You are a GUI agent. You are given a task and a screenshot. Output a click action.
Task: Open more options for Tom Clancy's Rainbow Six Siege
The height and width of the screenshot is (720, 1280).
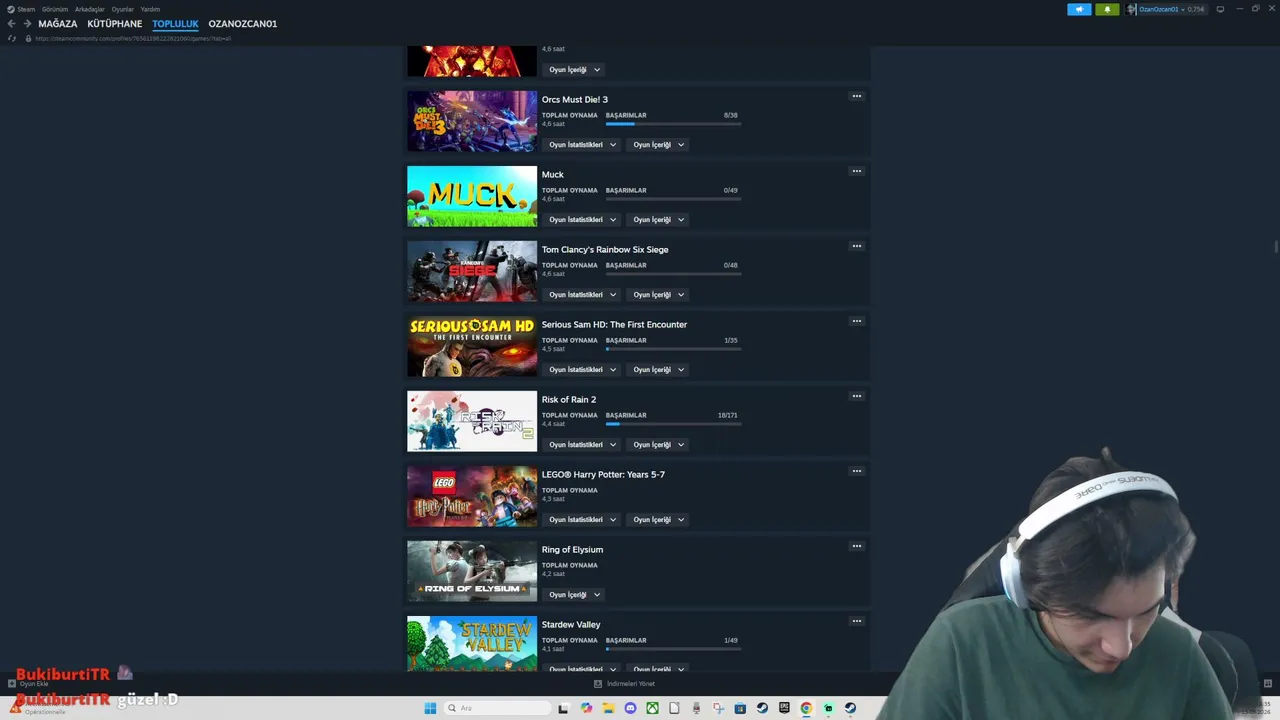(856, 246)
